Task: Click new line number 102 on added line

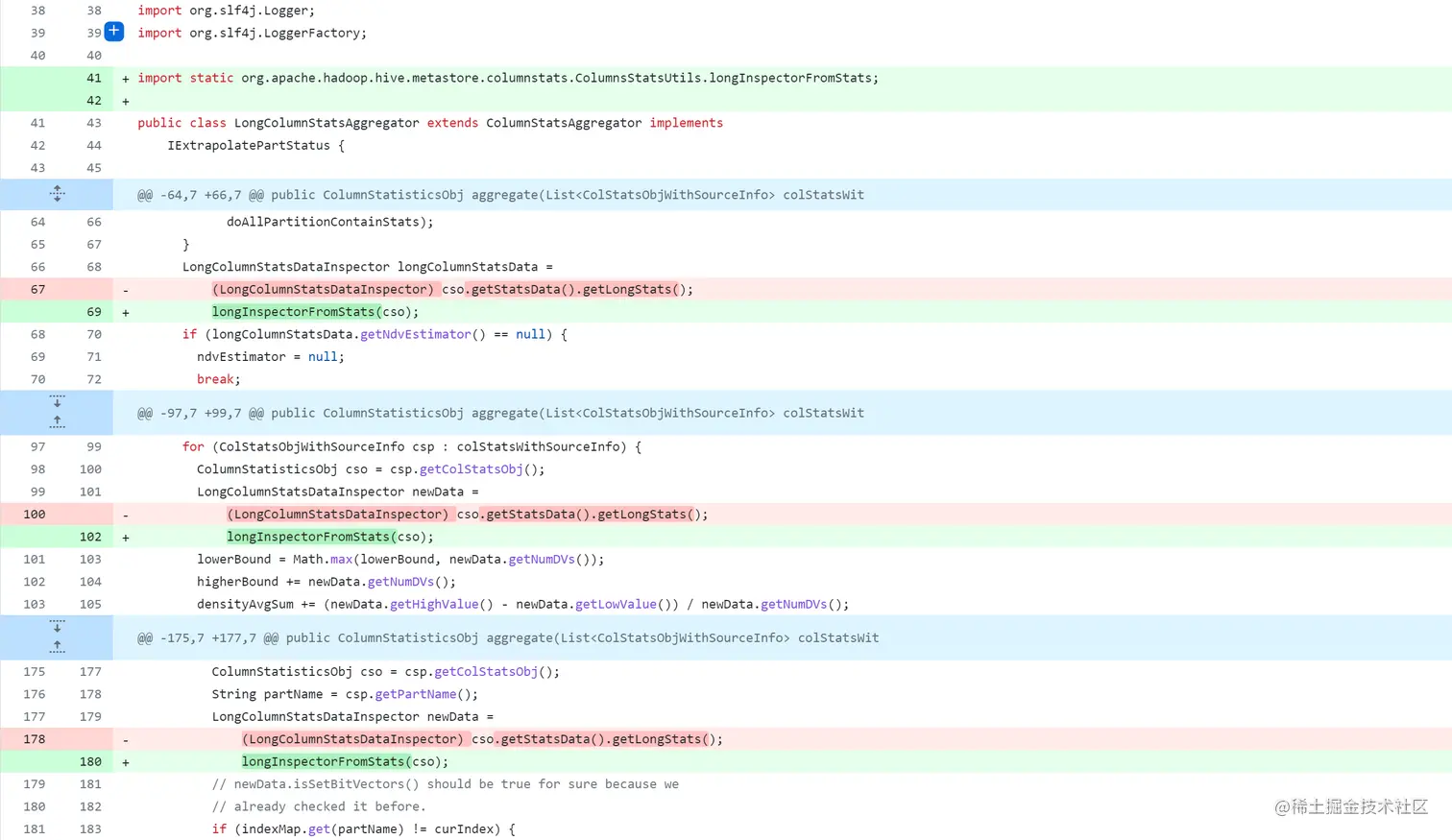Action: (90, 537)
